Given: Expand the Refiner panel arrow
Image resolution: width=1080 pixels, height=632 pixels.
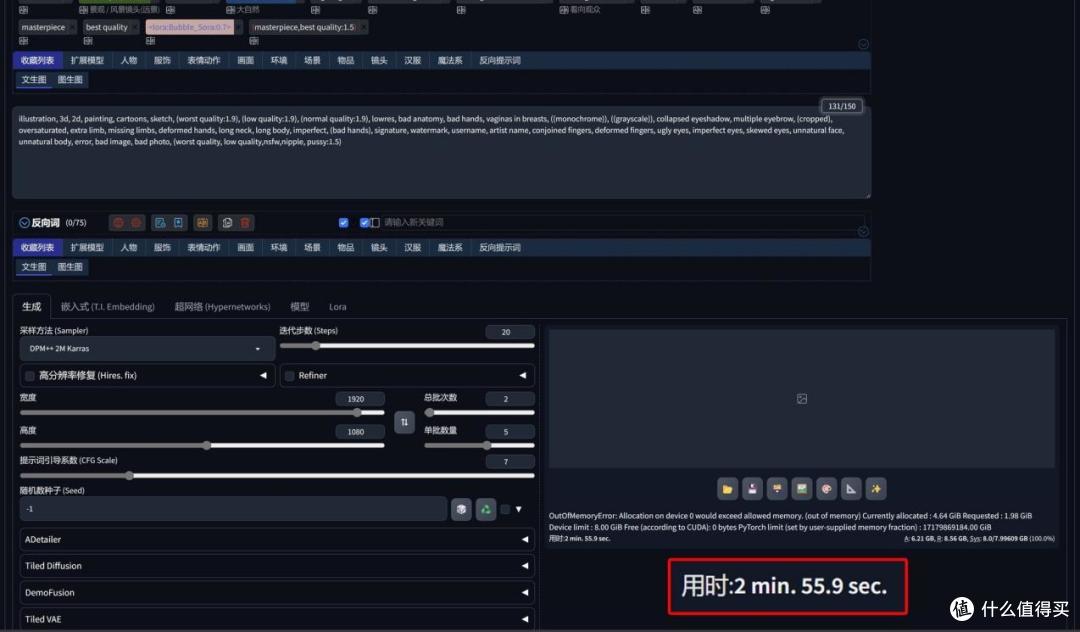Looking at the screenshot, I should (523, 376).
